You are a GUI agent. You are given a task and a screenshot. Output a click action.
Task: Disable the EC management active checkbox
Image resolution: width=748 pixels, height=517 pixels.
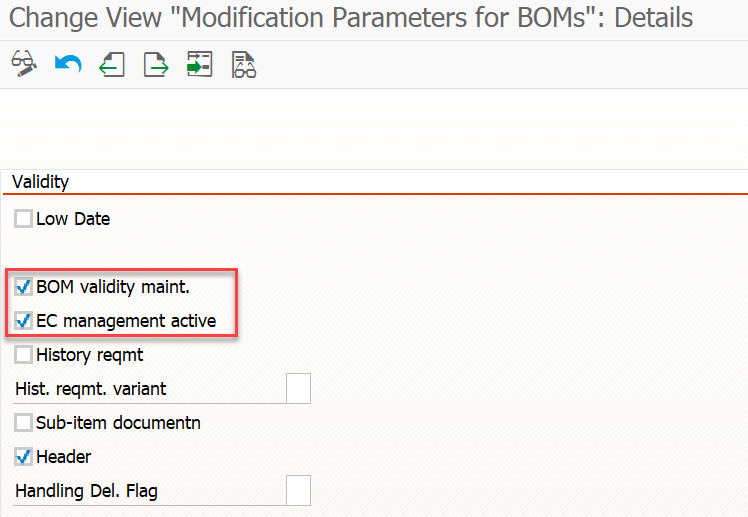(23, 321)
